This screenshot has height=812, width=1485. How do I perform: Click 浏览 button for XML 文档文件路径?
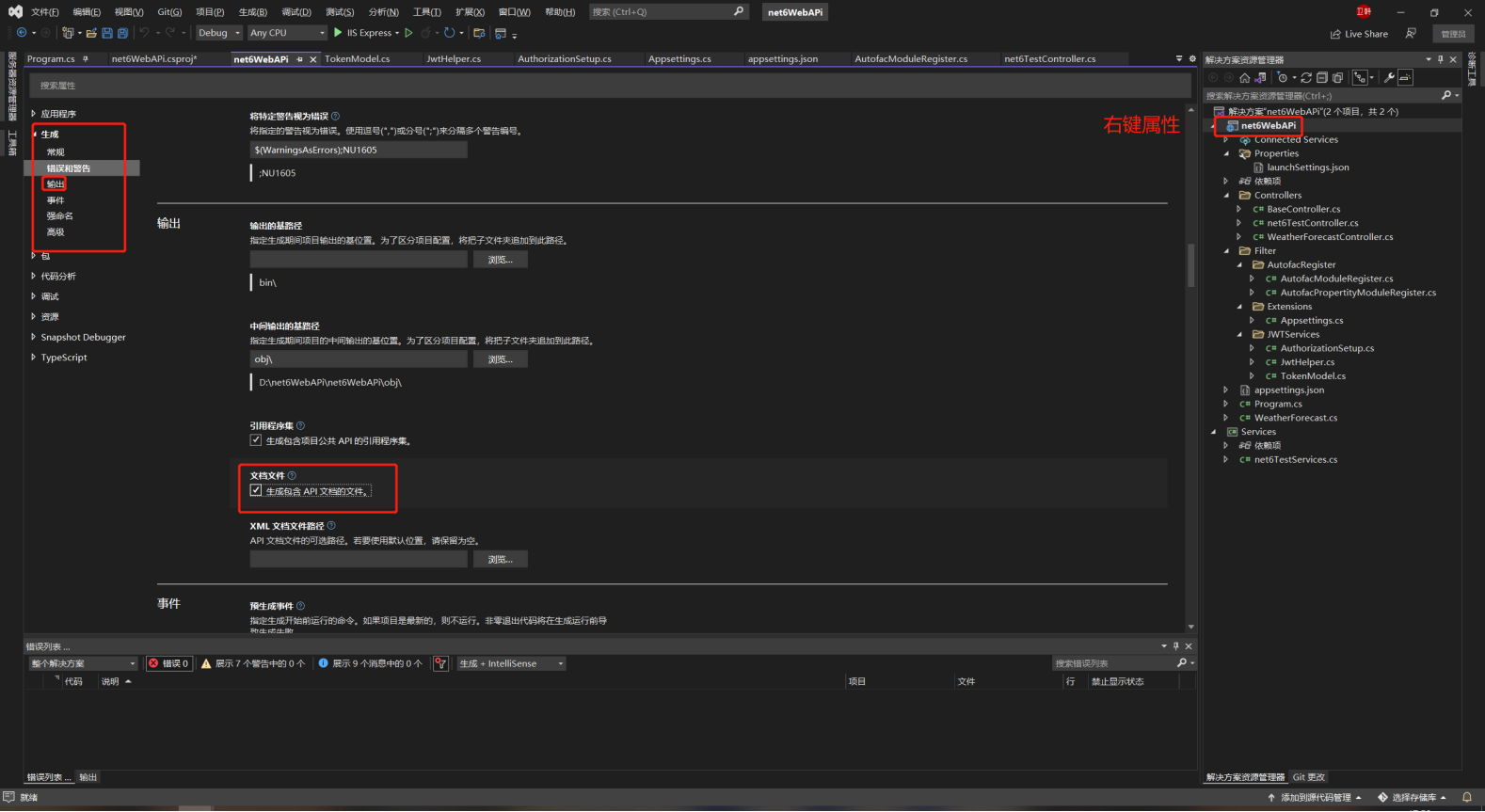tap(501, 559)
